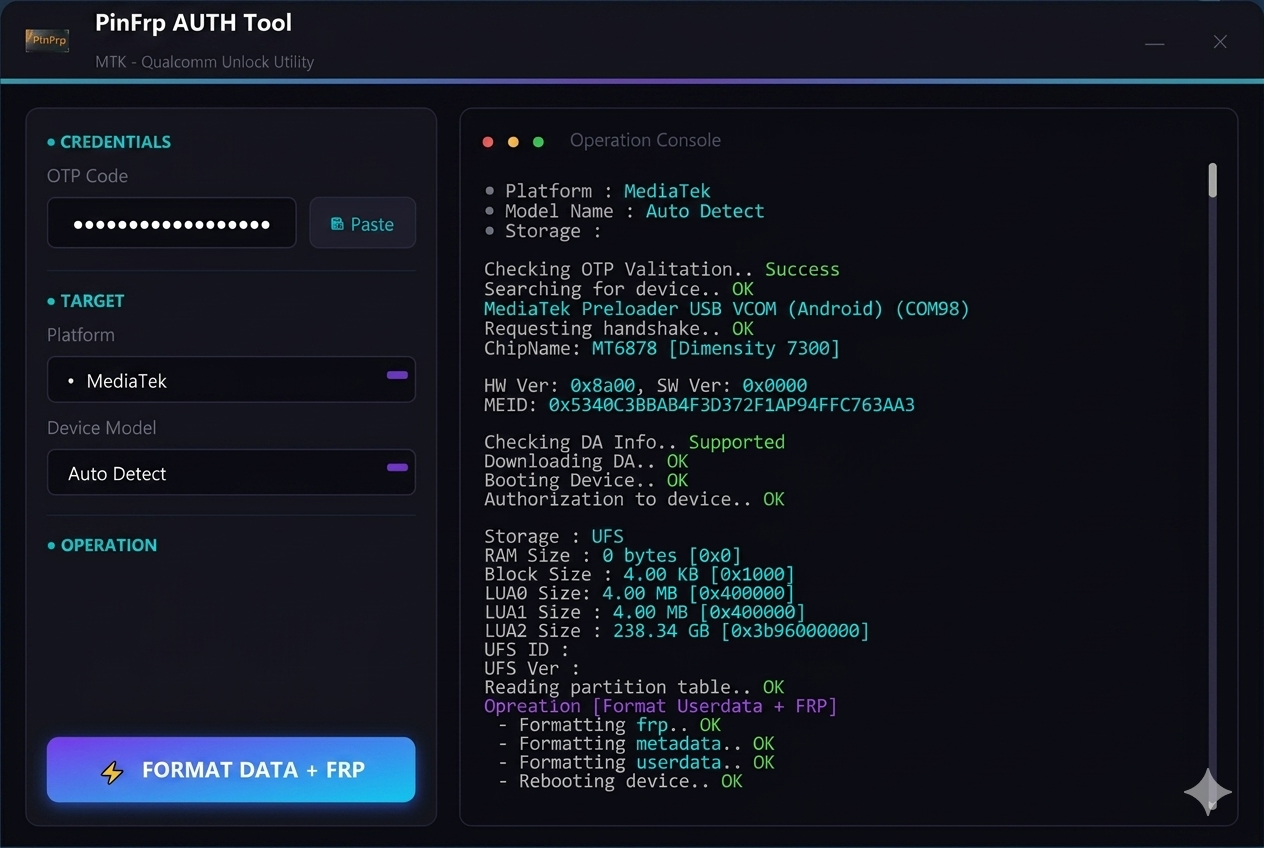Image resolution: width=1264 pixels, height=848 pixels.
Task: Click the console vertical scrollbar thumb
Action: 1213,180
